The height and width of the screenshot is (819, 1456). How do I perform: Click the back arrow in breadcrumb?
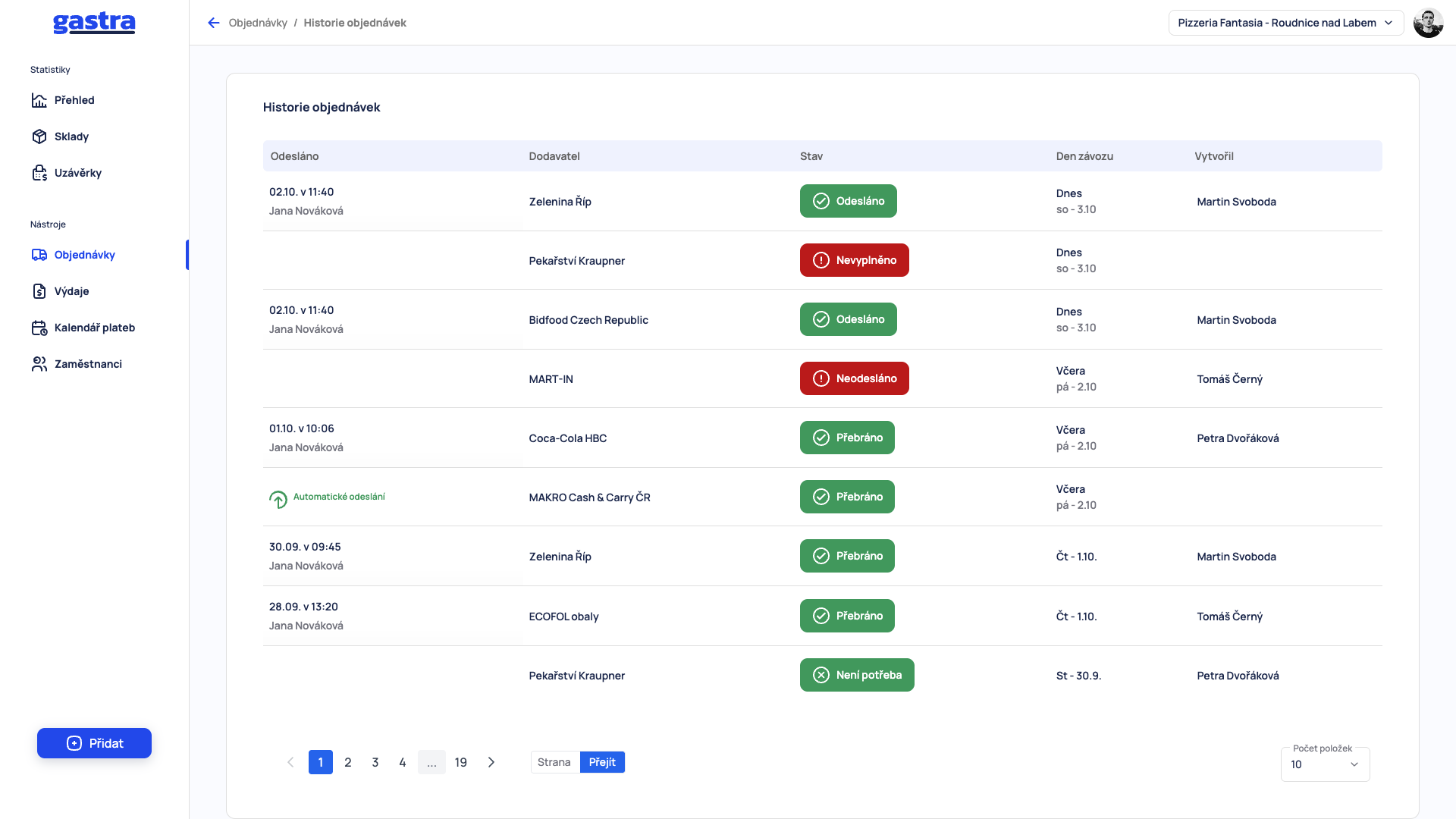coord(214,23)
